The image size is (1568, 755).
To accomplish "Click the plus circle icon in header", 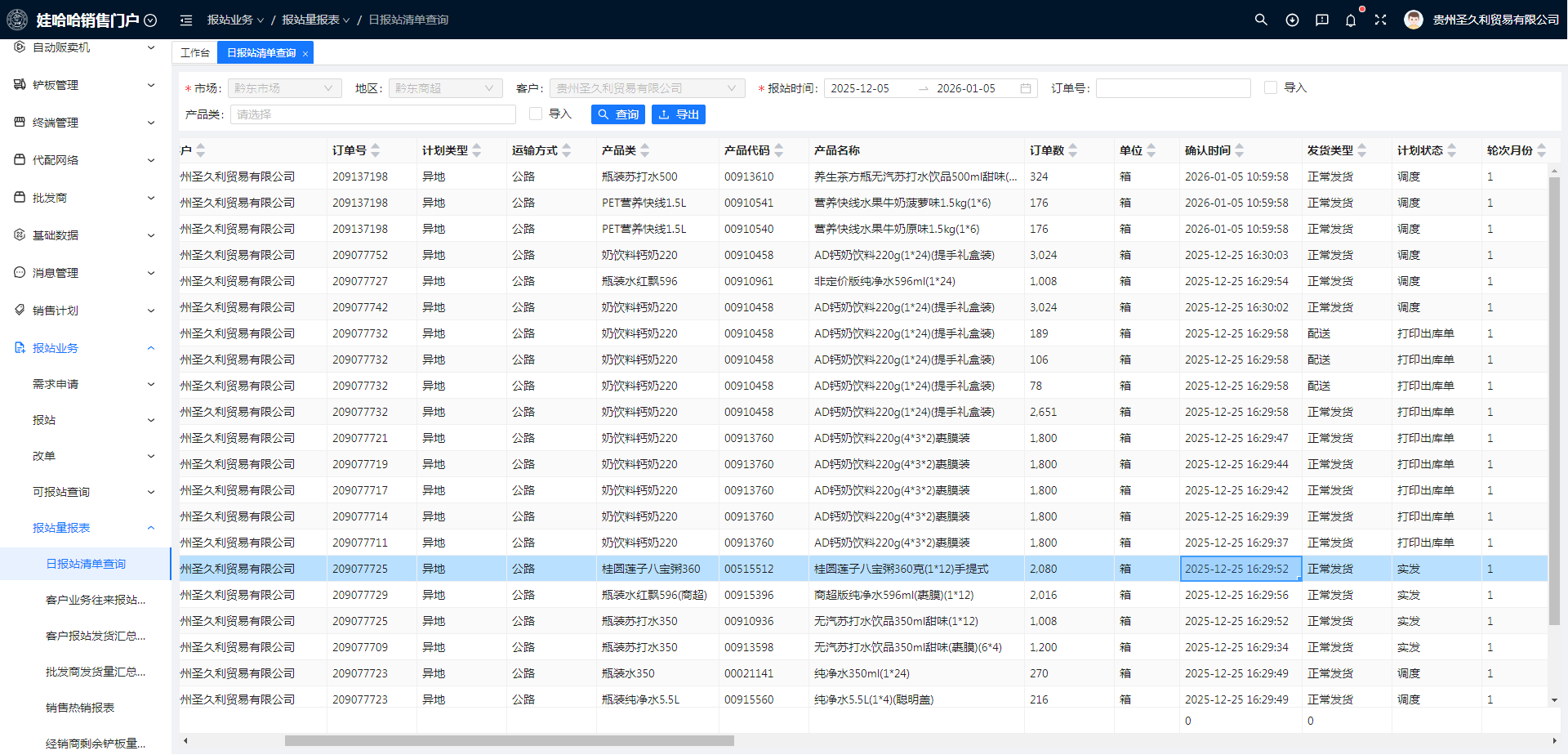I will pyautogui.click(x=1292, y=20).
